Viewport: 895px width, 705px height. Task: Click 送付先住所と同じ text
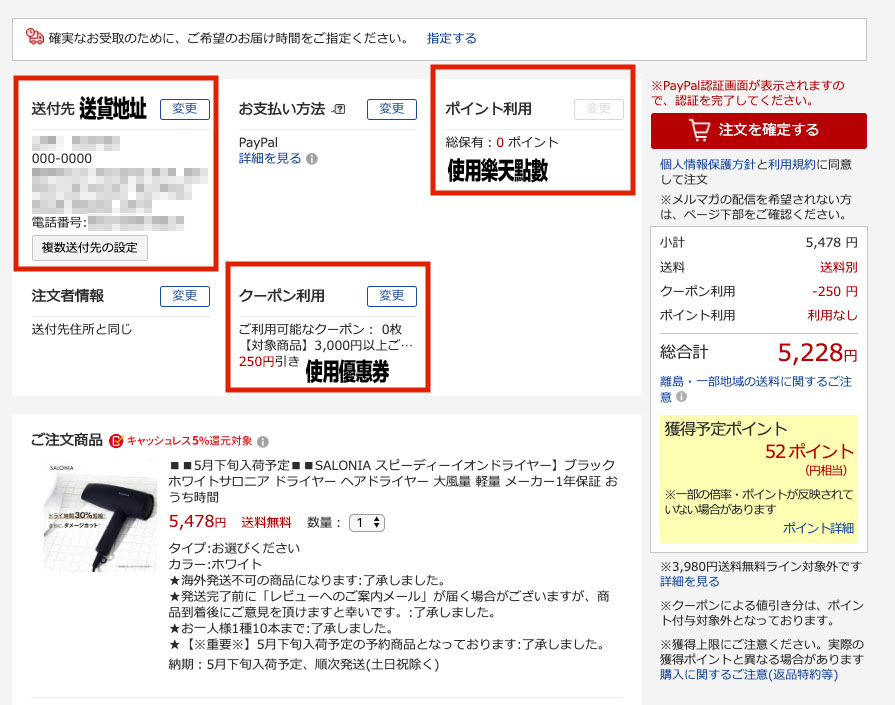click(82, 329)
